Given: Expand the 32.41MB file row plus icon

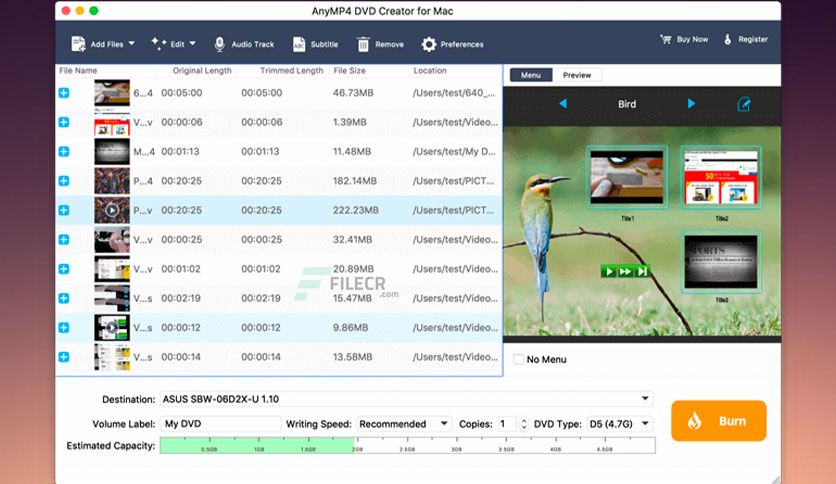Looking at the screenshot, I should (64, 239).
